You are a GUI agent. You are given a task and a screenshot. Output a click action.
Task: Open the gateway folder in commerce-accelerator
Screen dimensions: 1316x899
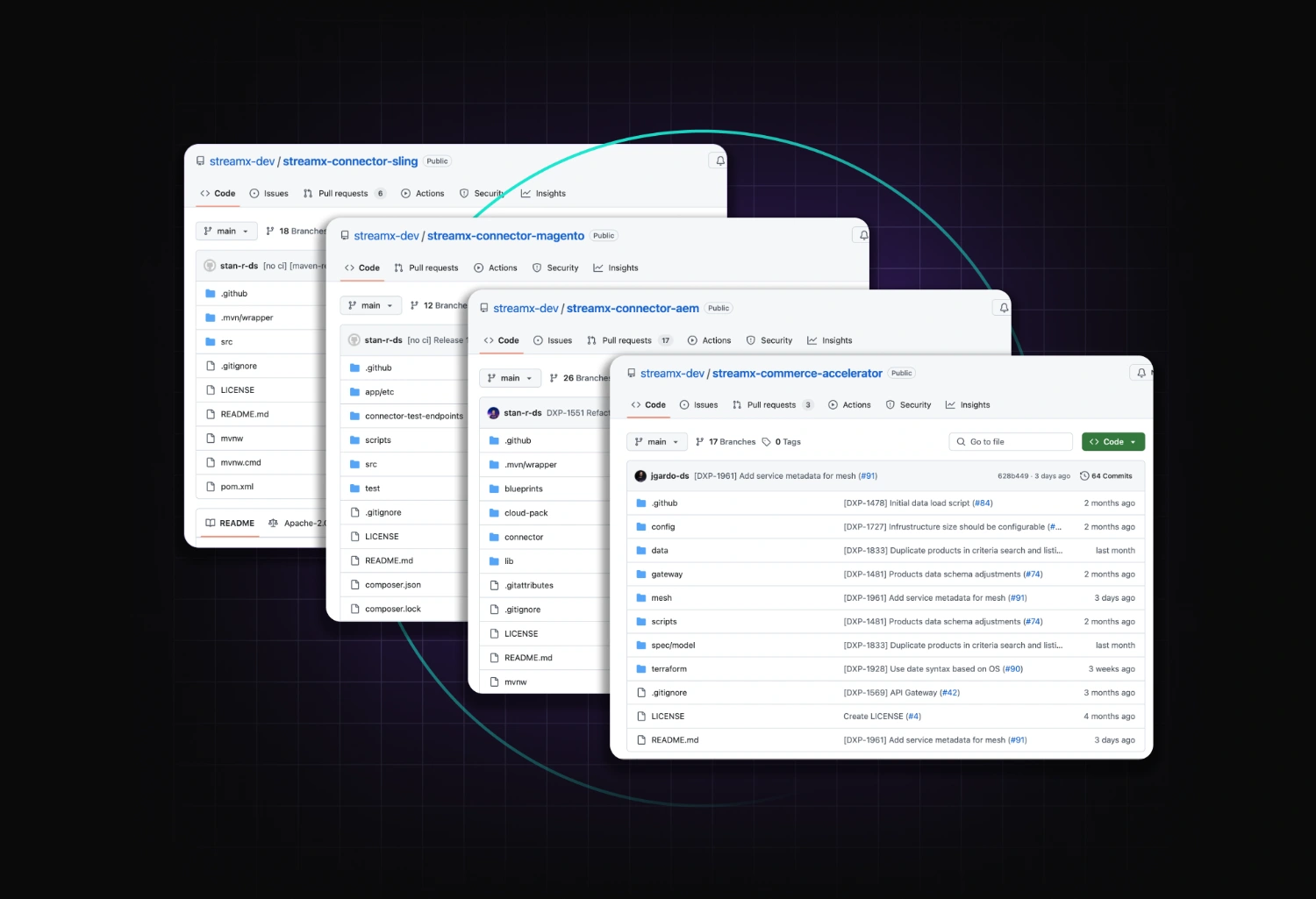point(667,574)
